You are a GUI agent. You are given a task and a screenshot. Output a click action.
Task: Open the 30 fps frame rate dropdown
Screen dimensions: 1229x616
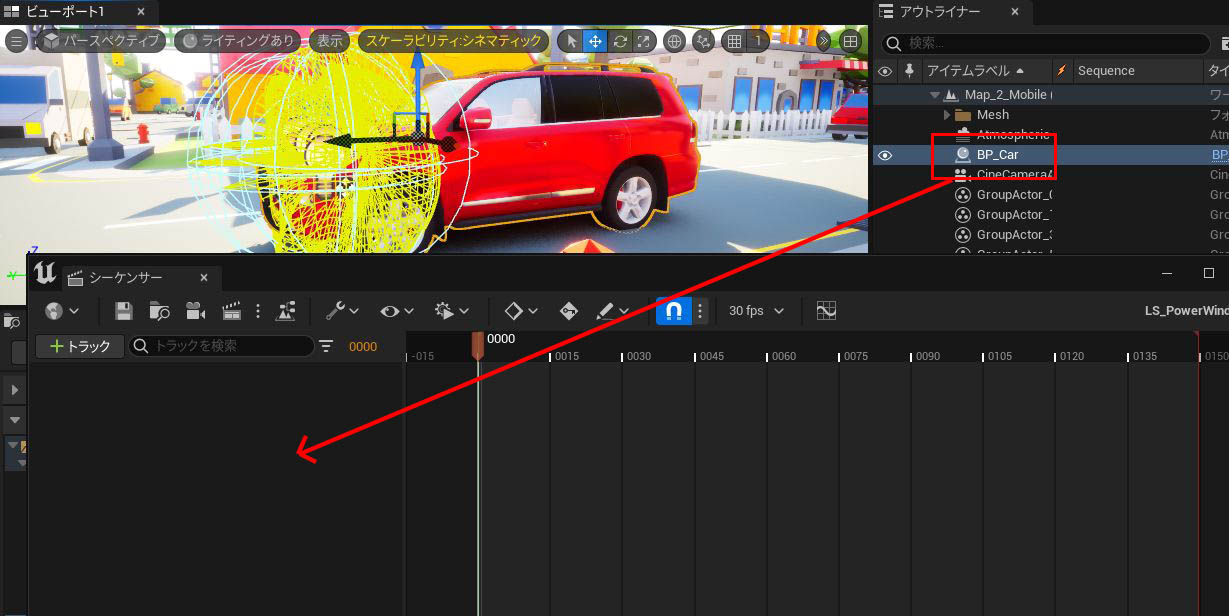click(x=753, y=311)
